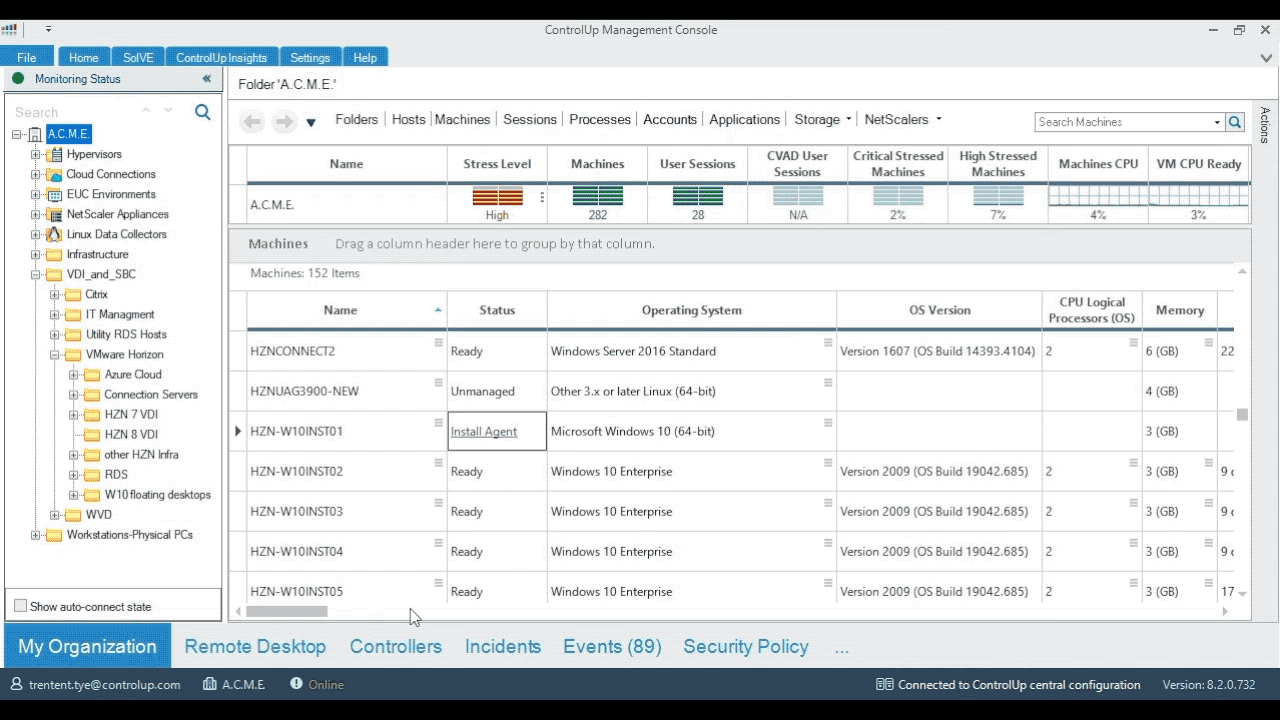The image size is (1280, 720).
Task: Open the filter menu icon in the Operating System column
Action: click(828, 343)
